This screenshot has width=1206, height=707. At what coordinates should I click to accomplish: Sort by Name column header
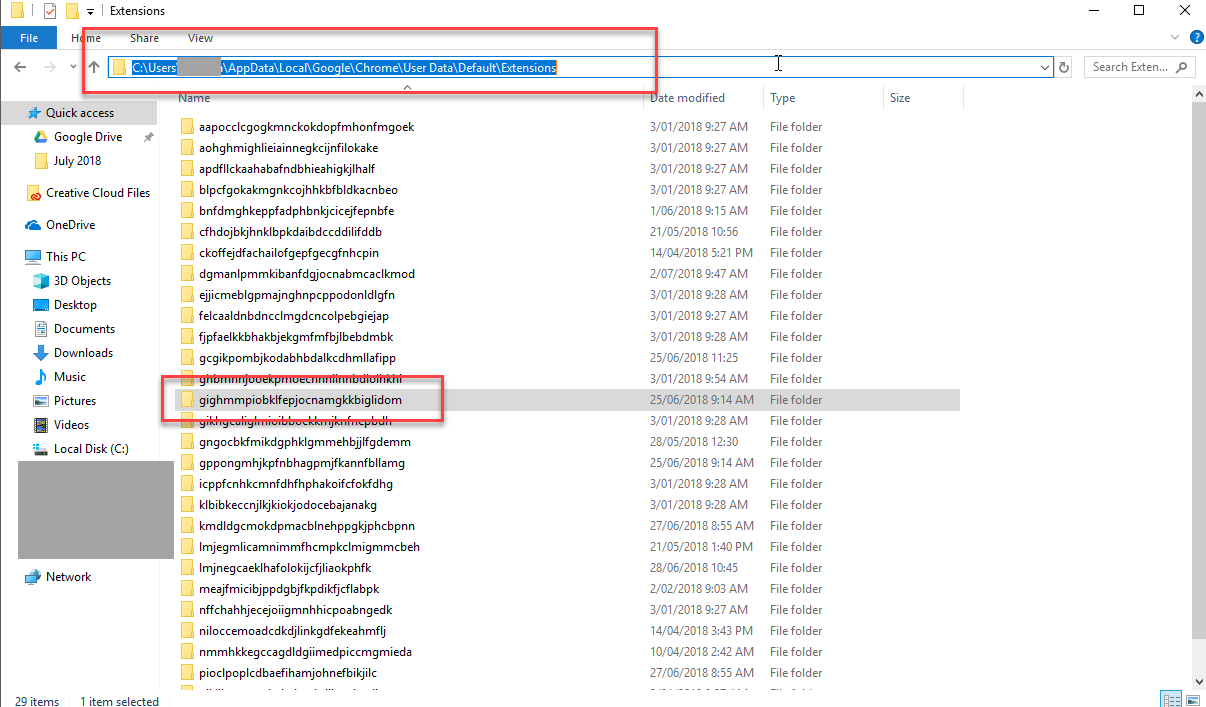click(x=194, y=98)
